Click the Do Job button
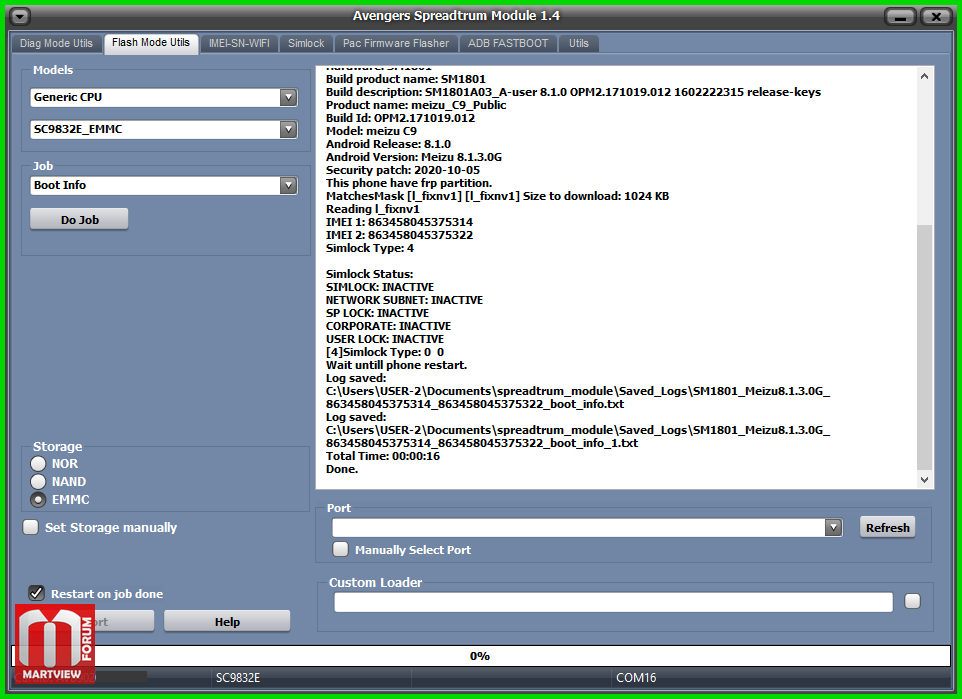The image size is (962, 699). pyautogui.click(x=79, y=220)
